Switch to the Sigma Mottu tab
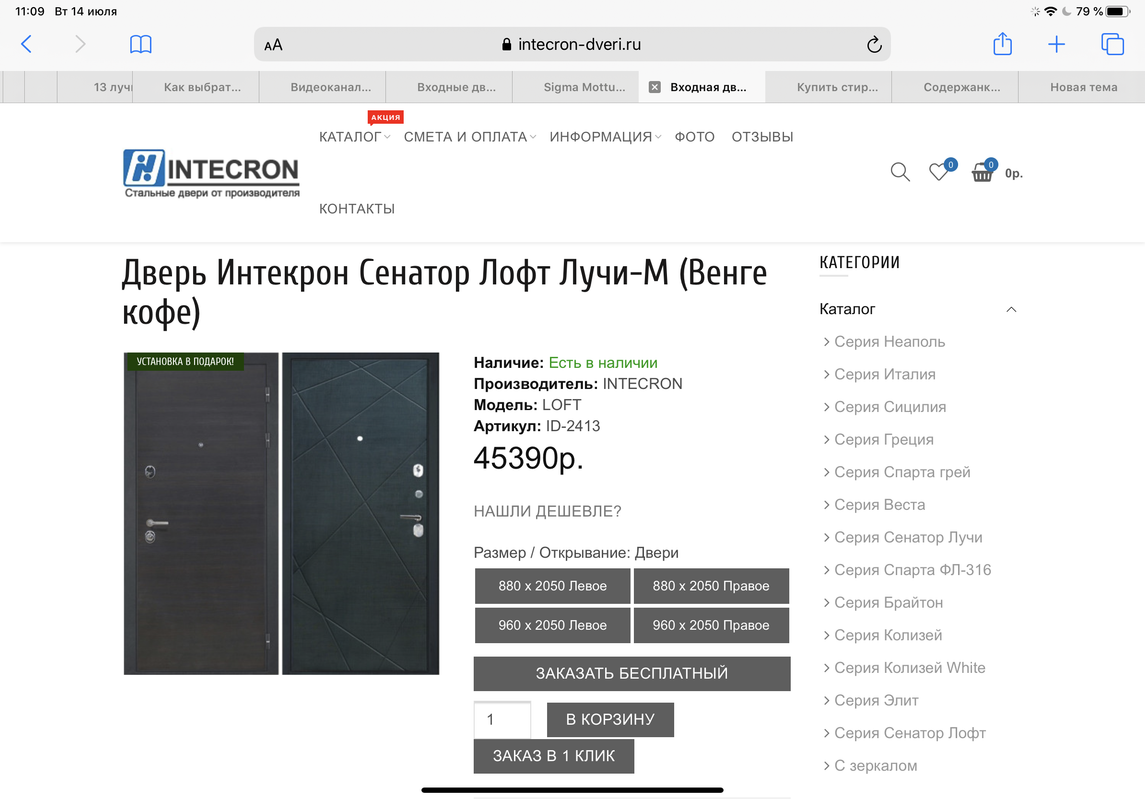Viewport: 1145px width, 800px height. click(x=584, y=87)
